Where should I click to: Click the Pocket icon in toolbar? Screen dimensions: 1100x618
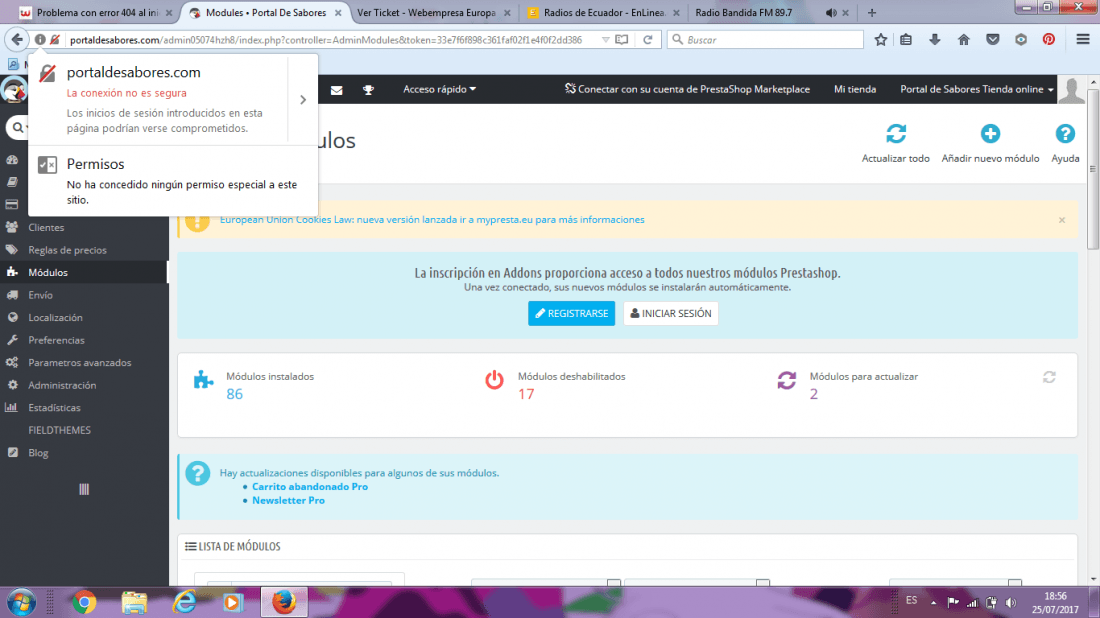coord(992,40)
